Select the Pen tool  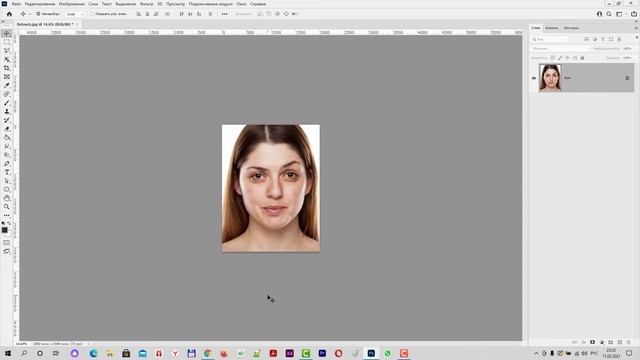(x=7, y=164)
